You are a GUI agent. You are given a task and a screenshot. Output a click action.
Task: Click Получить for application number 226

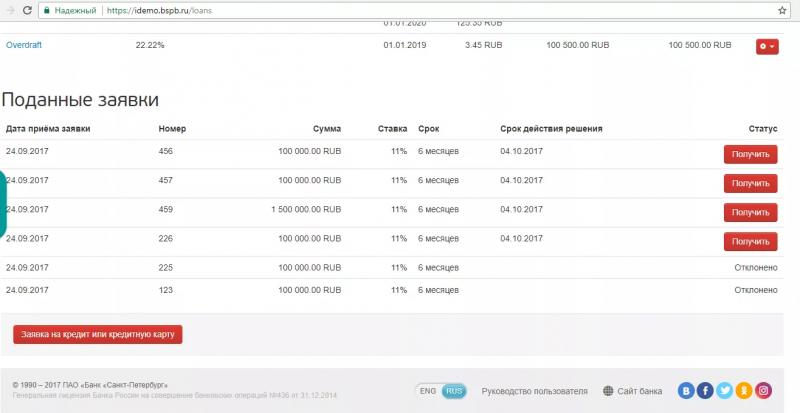point(750,241)
